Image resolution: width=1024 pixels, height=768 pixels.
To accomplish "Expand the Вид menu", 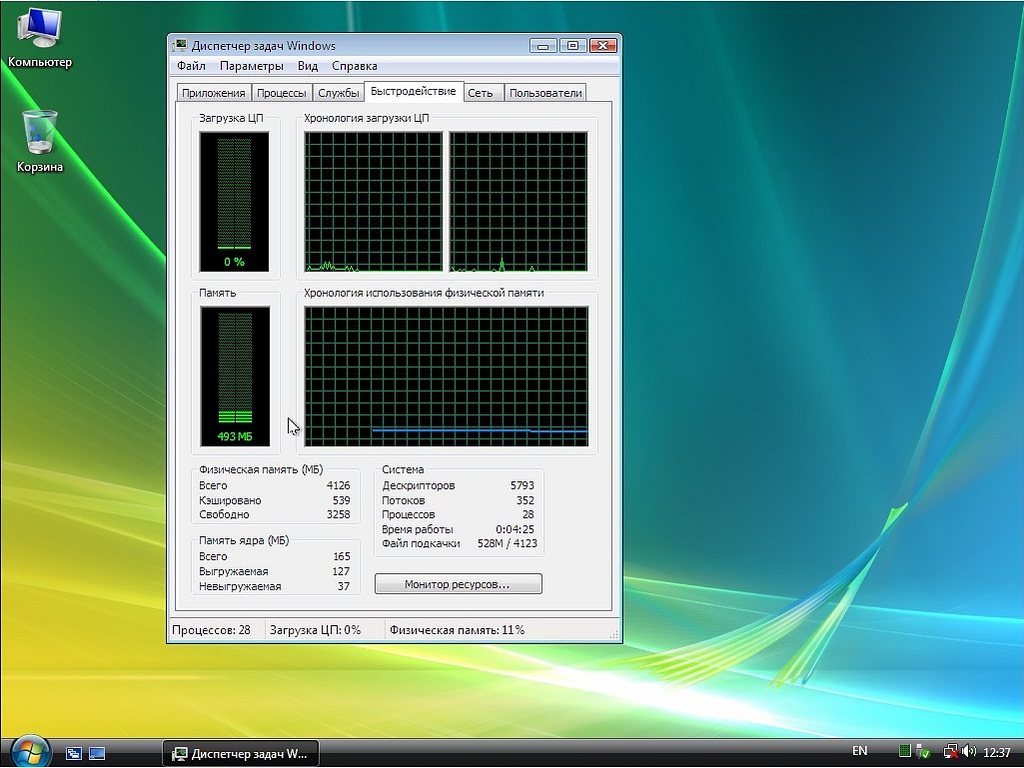I will 308,66.
